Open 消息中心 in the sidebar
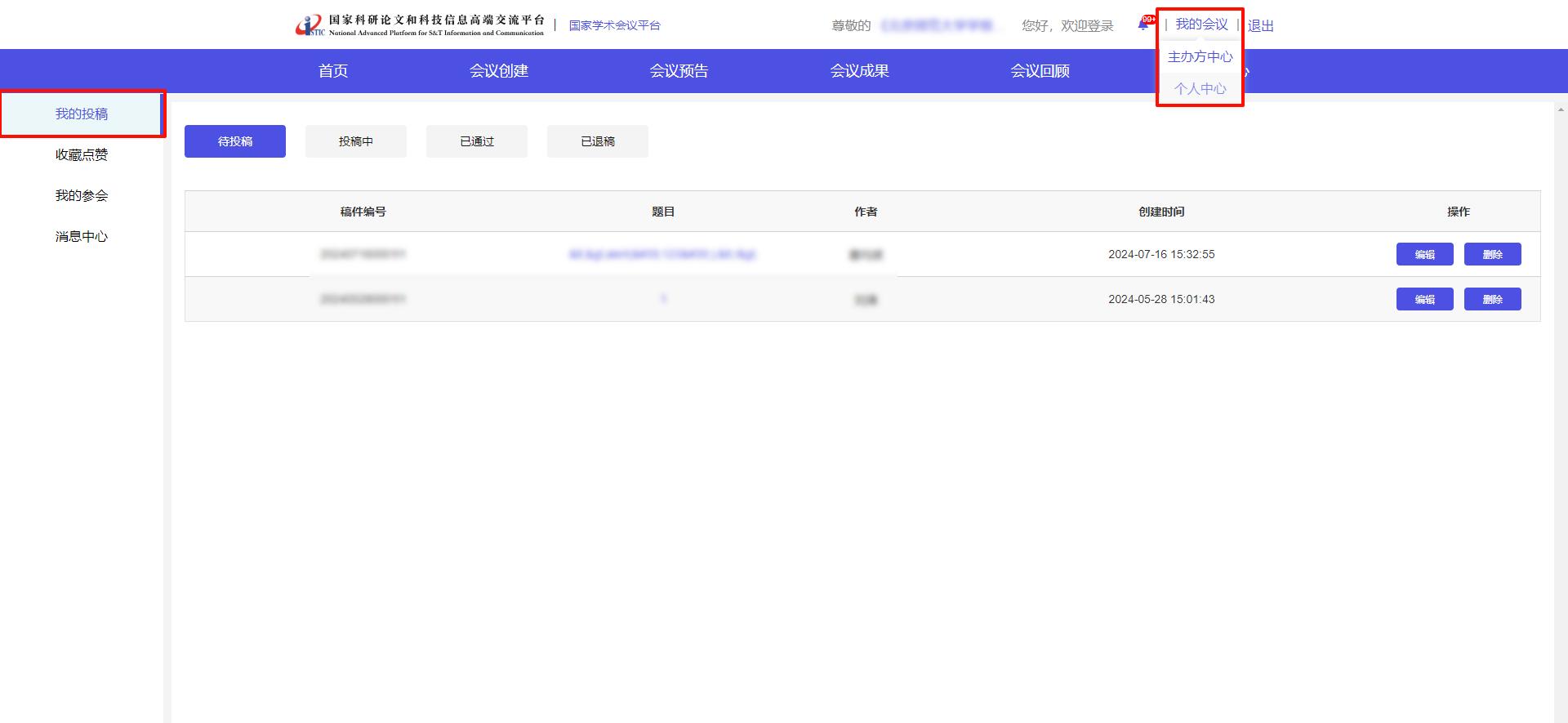 [x=82, y=236]
